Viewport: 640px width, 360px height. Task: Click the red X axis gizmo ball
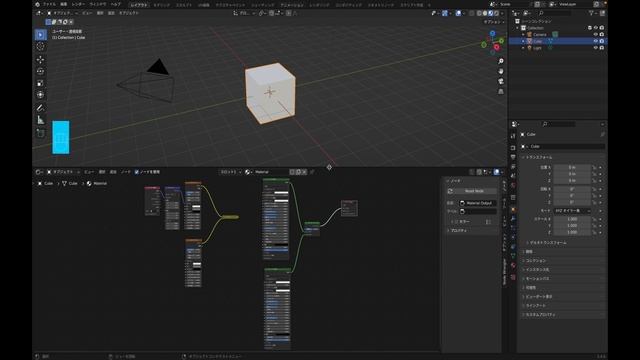click(x=497, y=47)
